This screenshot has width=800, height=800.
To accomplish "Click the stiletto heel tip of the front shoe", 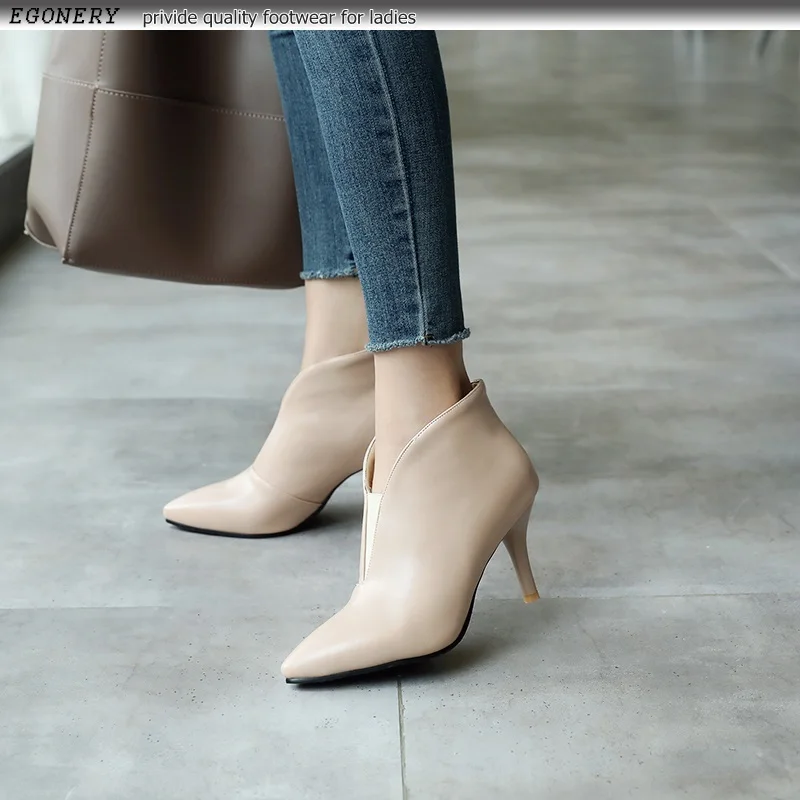I will point(531,595).
